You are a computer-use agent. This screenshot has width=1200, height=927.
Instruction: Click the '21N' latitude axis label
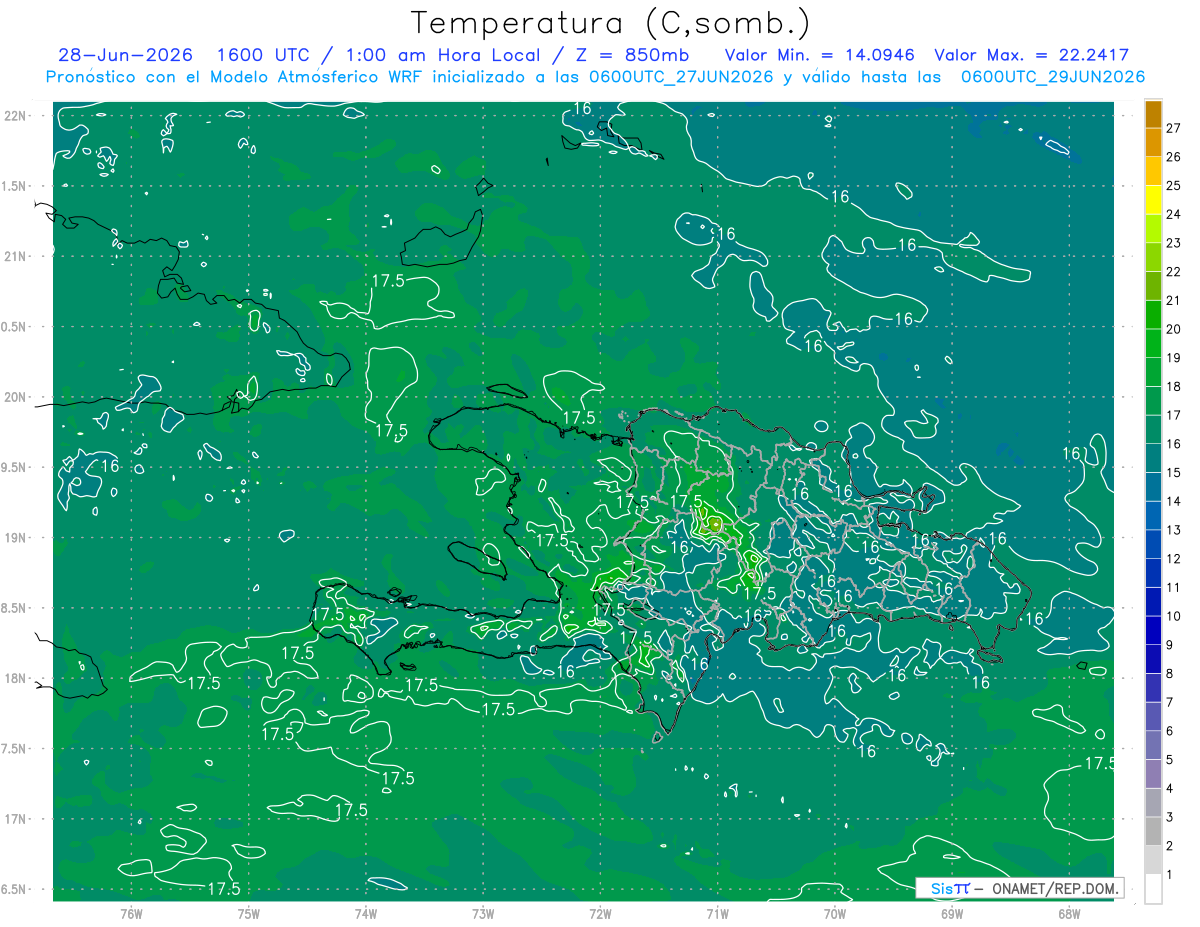pos(16,257)
